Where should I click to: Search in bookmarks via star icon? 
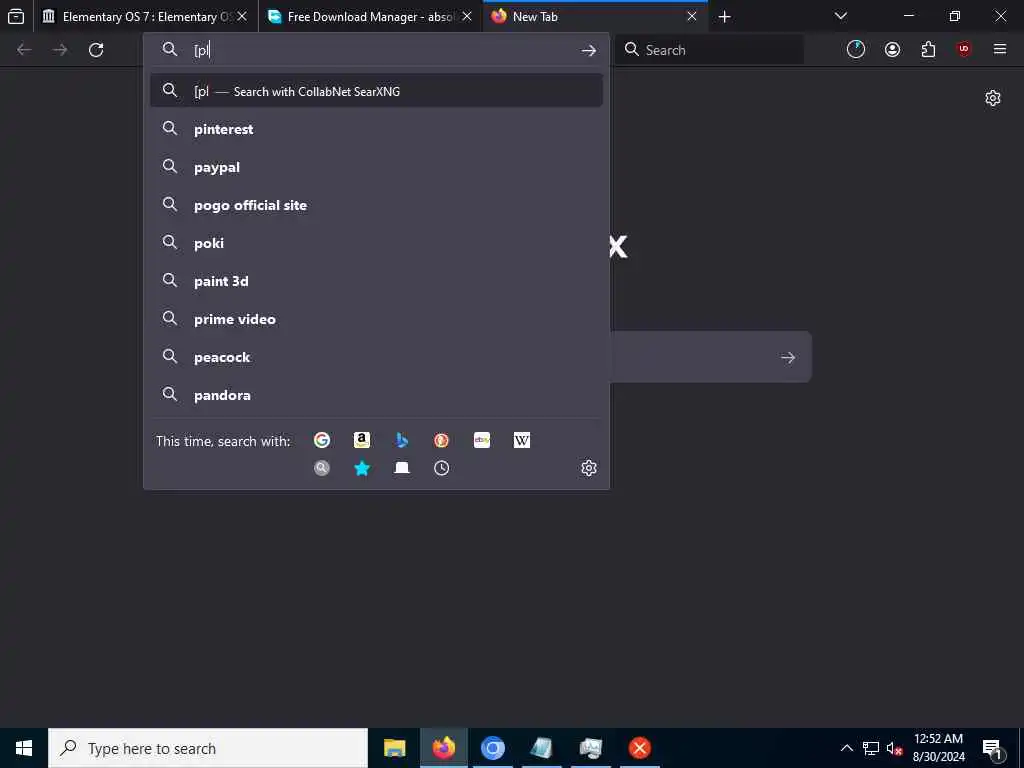coord(362,468)
